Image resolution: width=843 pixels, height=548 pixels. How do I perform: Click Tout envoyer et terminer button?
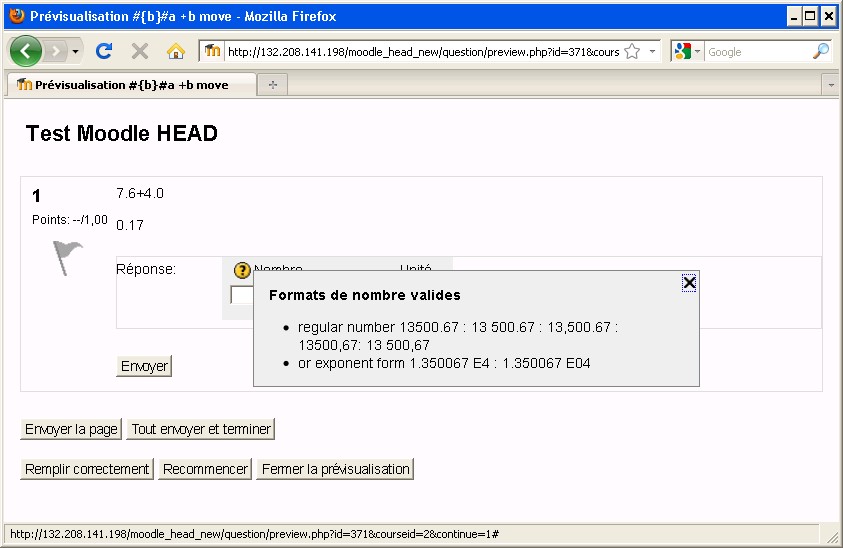[x=201, y=429]
